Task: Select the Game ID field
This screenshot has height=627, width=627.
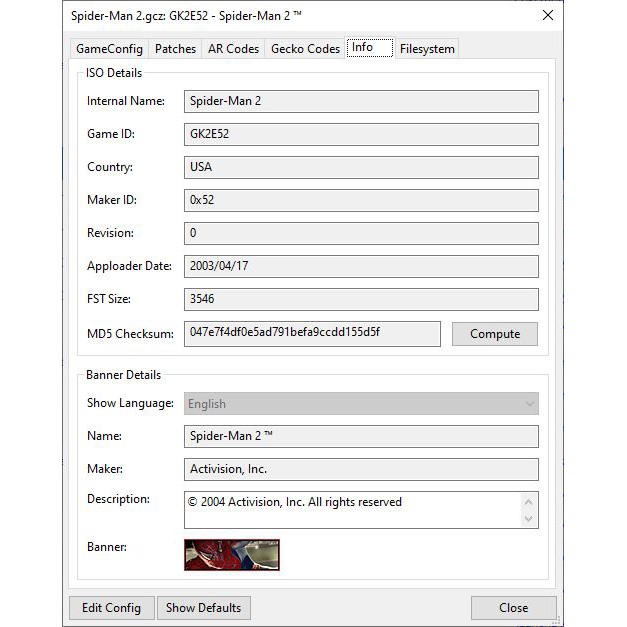Action: coord(361,134)
